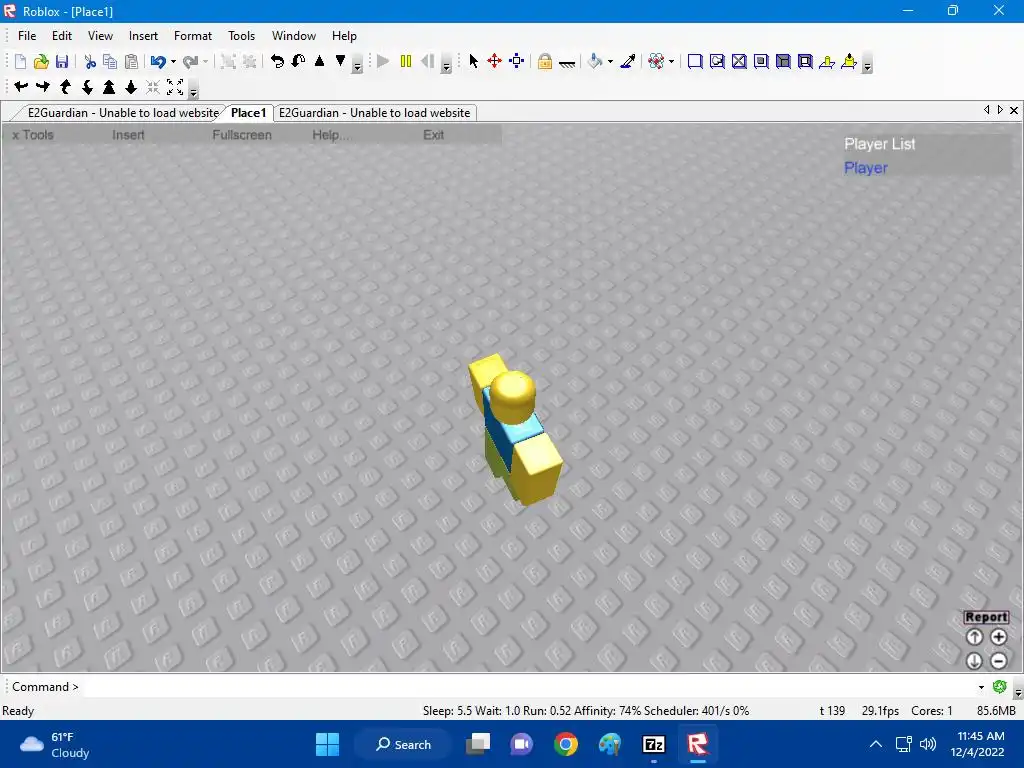Click the camera pan right arrow

coord(43,86)
